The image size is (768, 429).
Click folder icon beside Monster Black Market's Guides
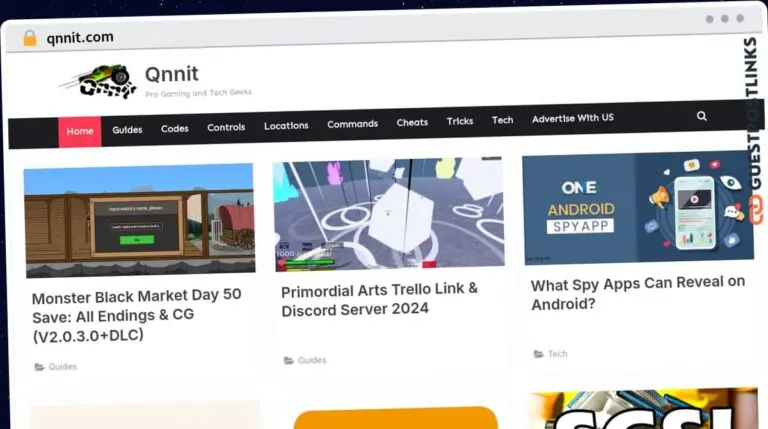click(x=39, y=367)
